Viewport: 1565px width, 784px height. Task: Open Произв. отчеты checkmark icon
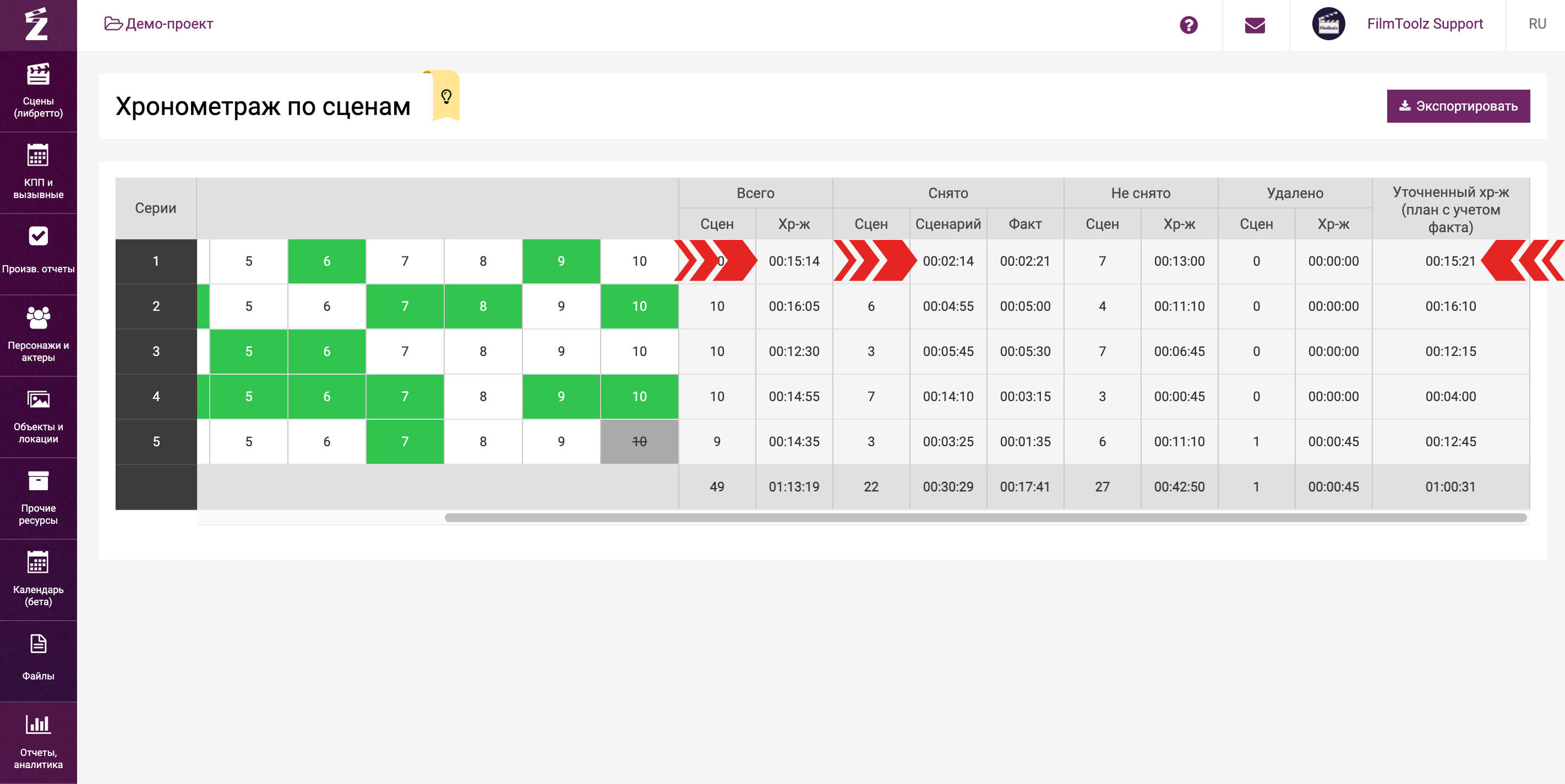tap(39, 236)
